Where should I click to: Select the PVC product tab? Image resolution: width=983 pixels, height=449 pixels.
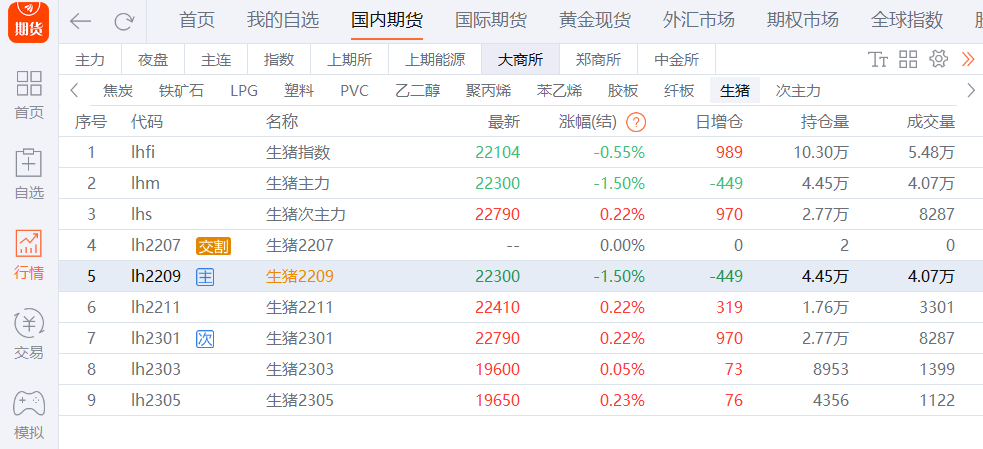[354, 91]
